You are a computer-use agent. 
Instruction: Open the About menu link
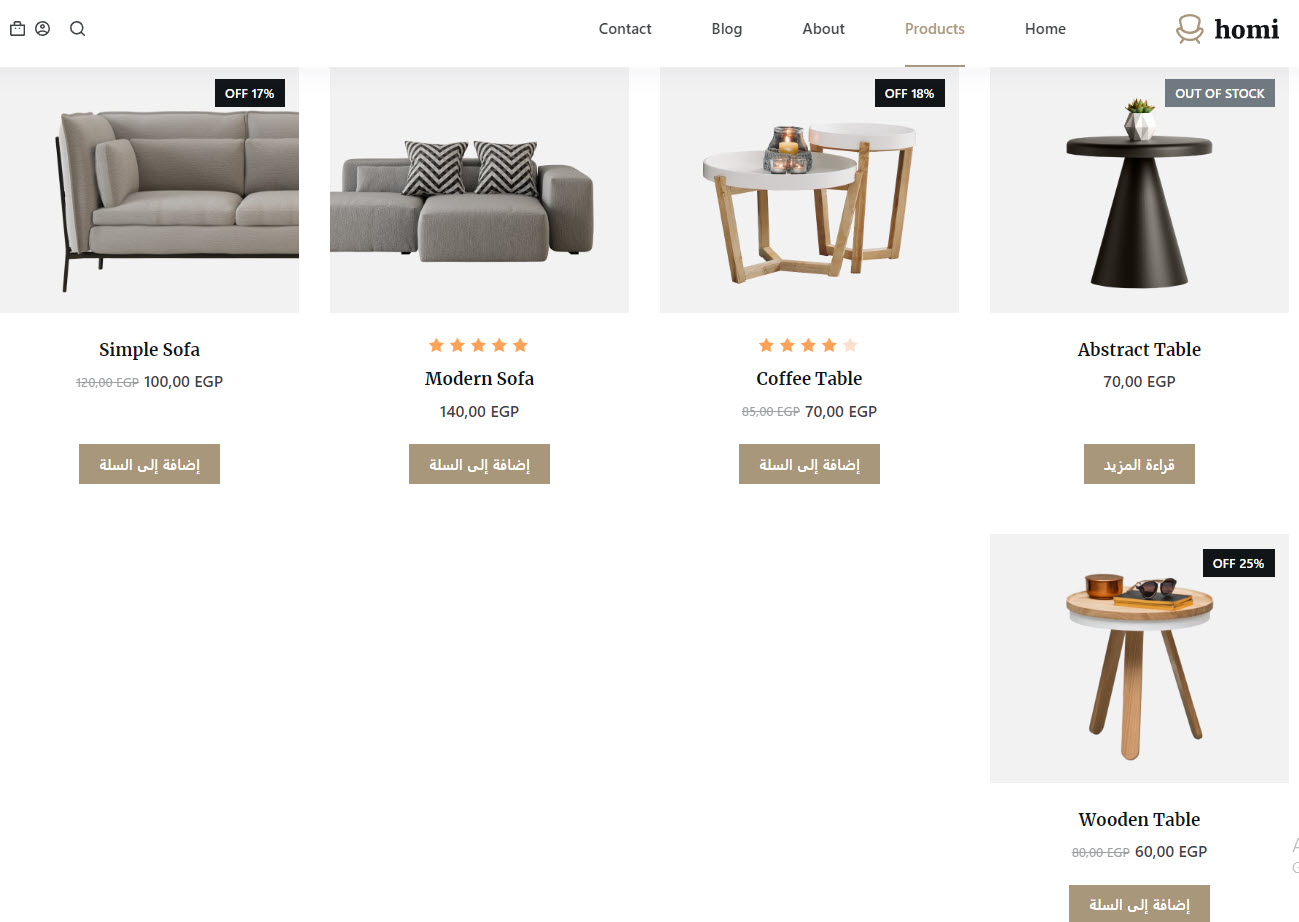click(823, 29)
